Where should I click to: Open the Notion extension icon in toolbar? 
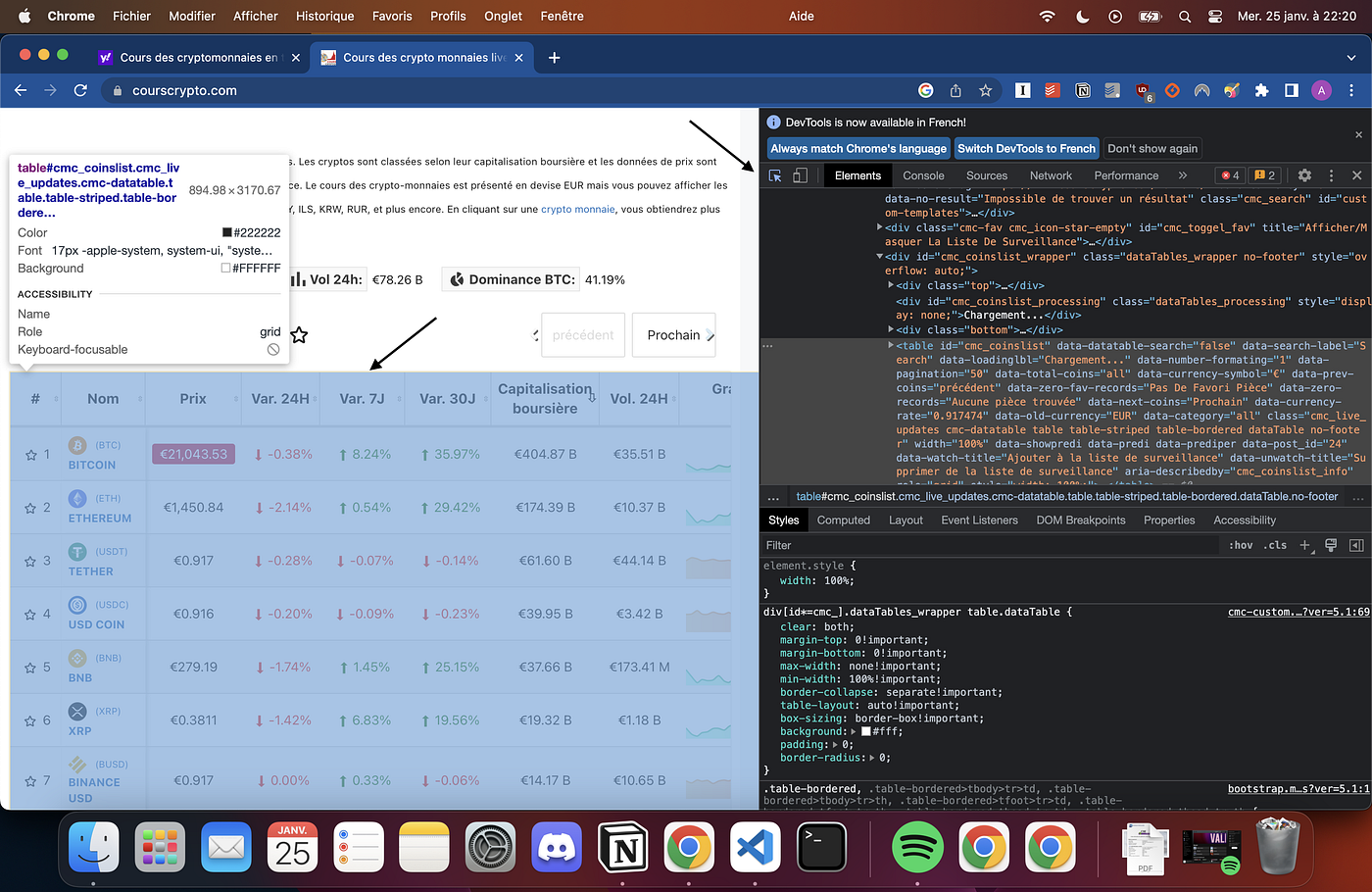(1083, 90)
